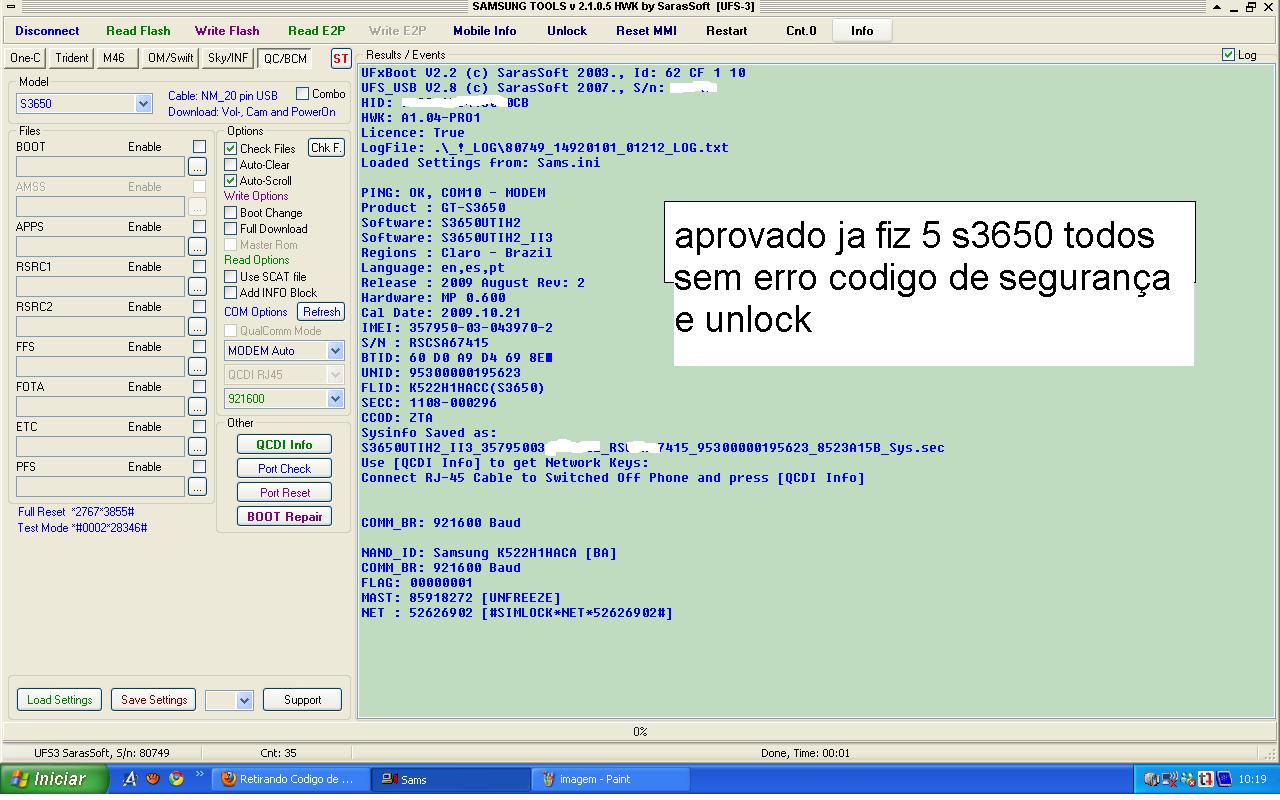Click the quick launch 'A' icon
The width and height of the screenshot is (1280, 800).
point(130,778)
